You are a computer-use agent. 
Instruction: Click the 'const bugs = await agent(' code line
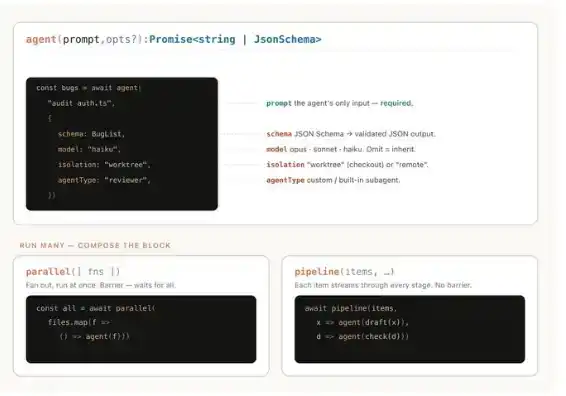[89, 88]
